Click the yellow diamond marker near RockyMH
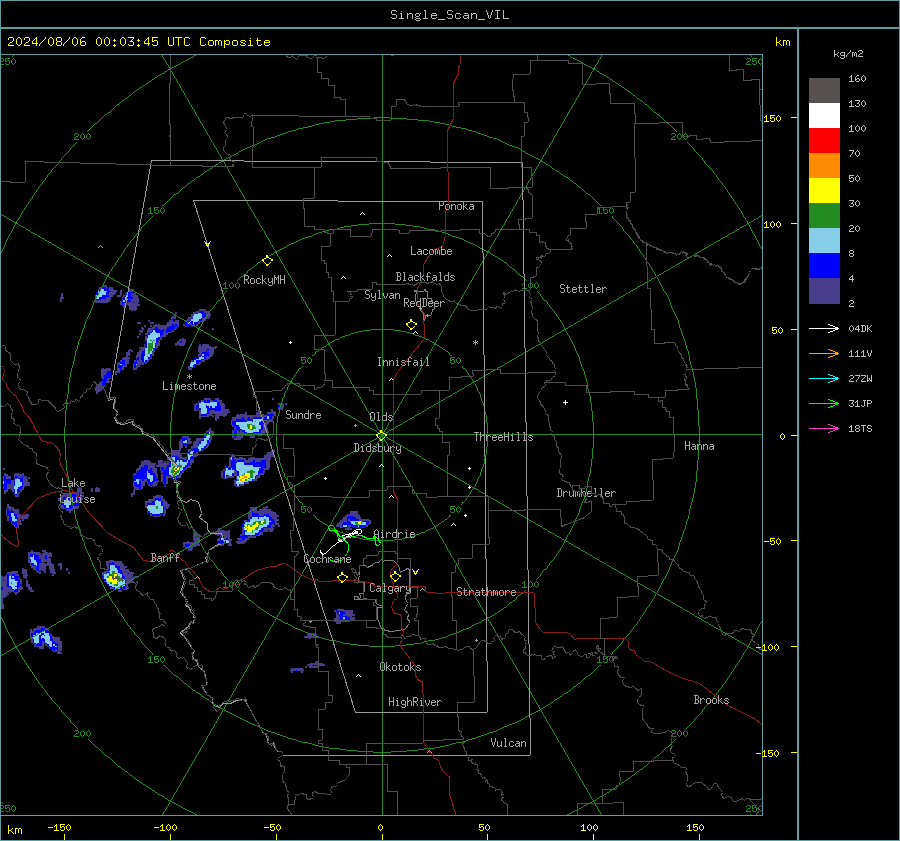Viewport: 900px width, 841px height. [x=267, y=261]
